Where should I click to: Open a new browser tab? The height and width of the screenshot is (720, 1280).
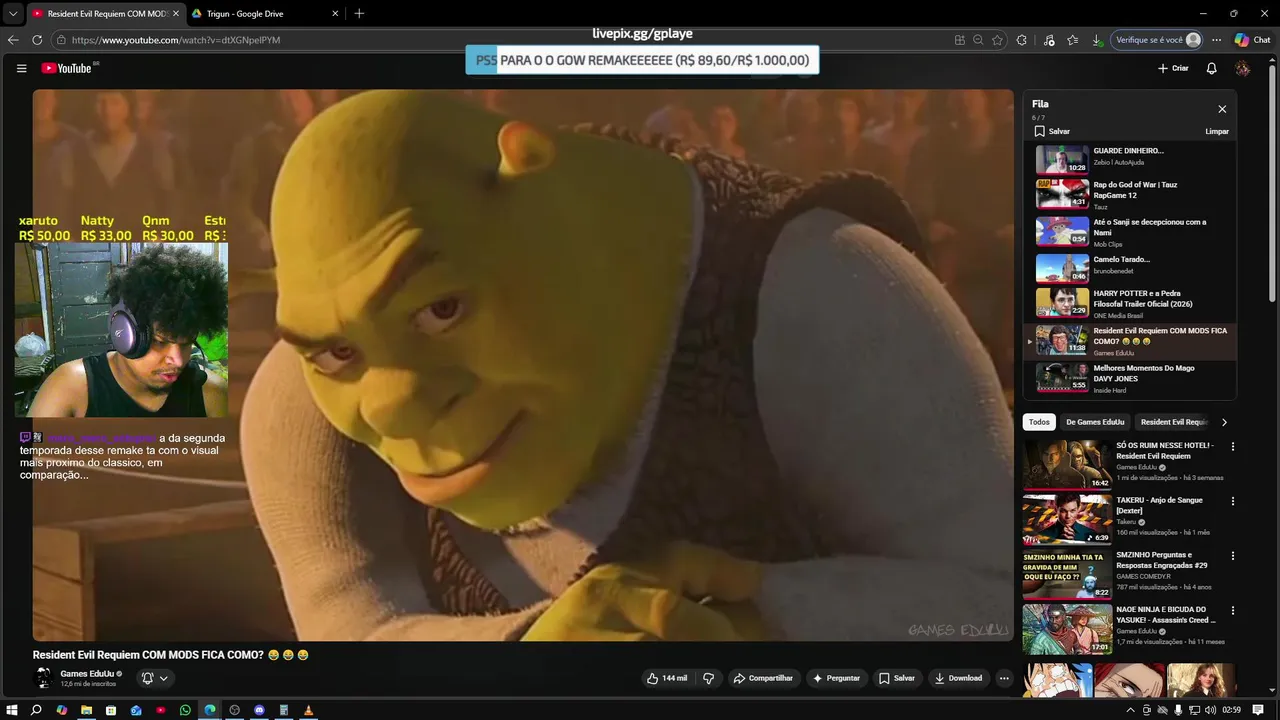click(x=359, y=14)
